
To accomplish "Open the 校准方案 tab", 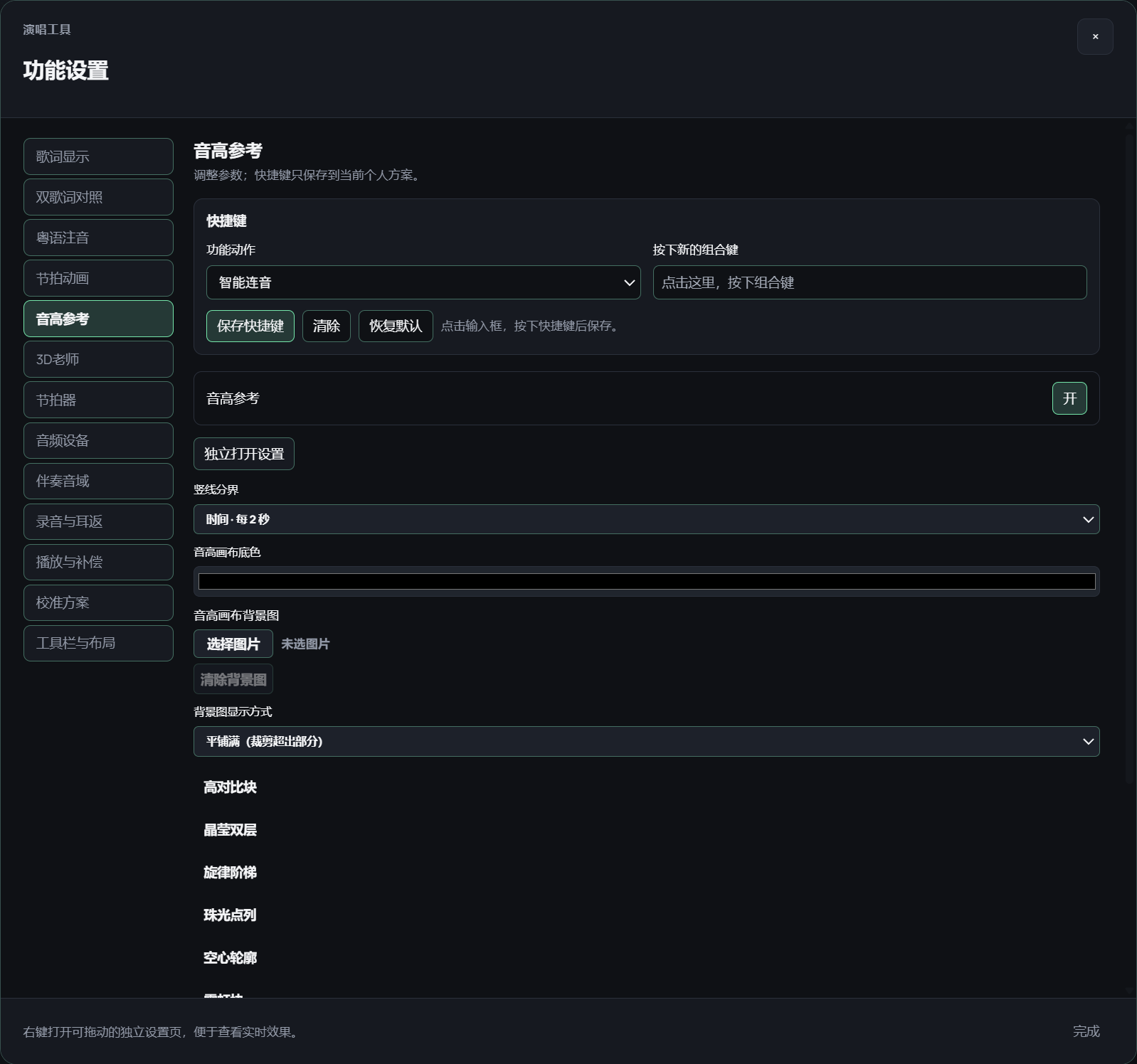I will (x=98, y=602).
